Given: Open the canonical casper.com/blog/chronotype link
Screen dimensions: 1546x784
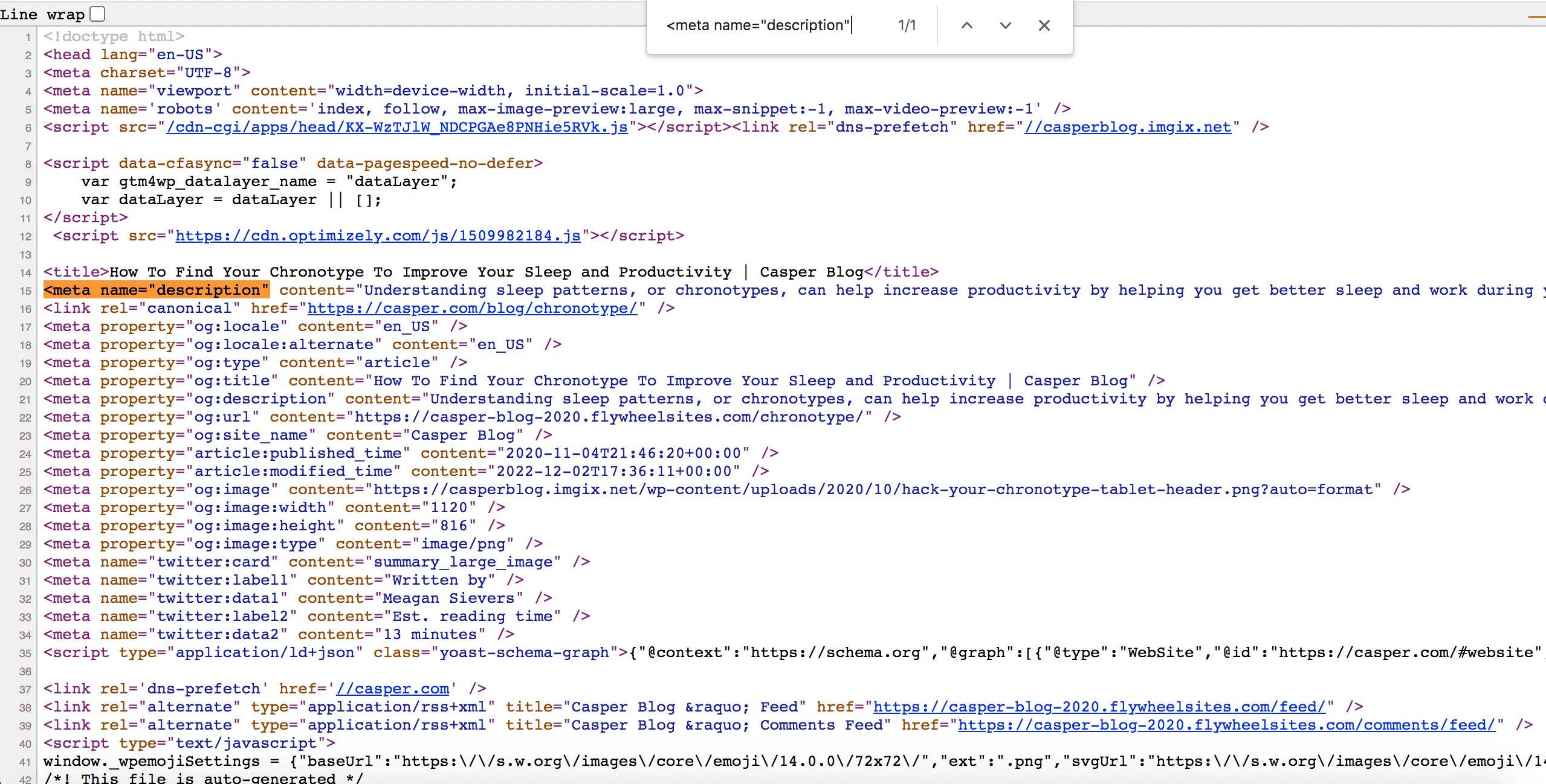Looking at the screenshot, I should tap(472, 308).
